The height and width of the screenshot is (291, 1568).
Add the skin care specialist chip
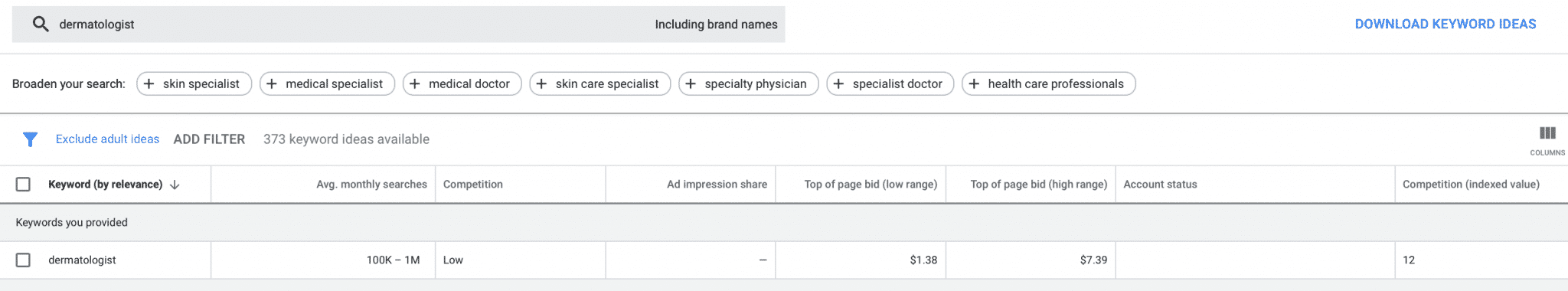click(x=599, y=83)
